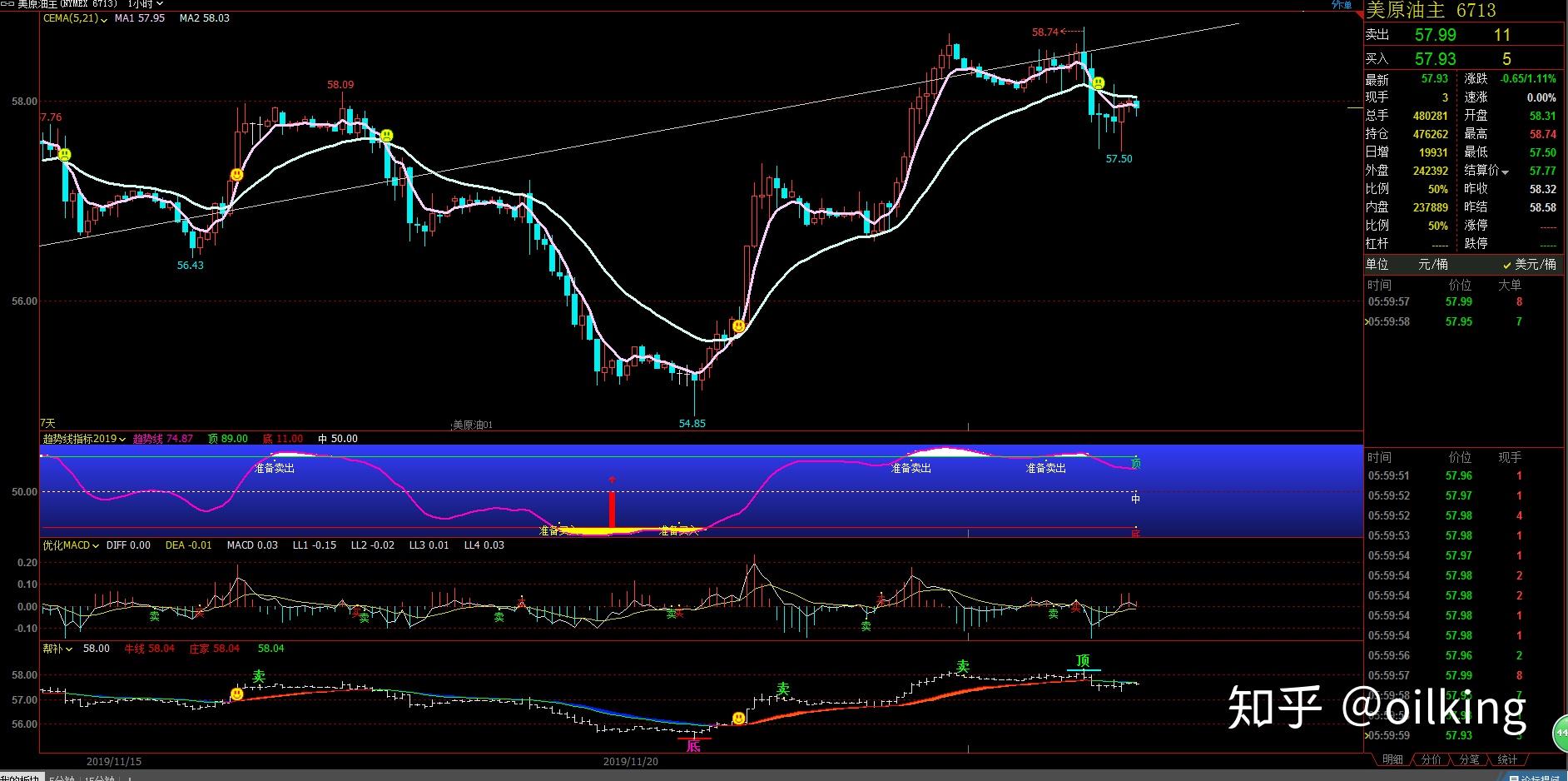Click the 大单 column header
This screenshot has height=781, width=1568.
coord(1510,285)
